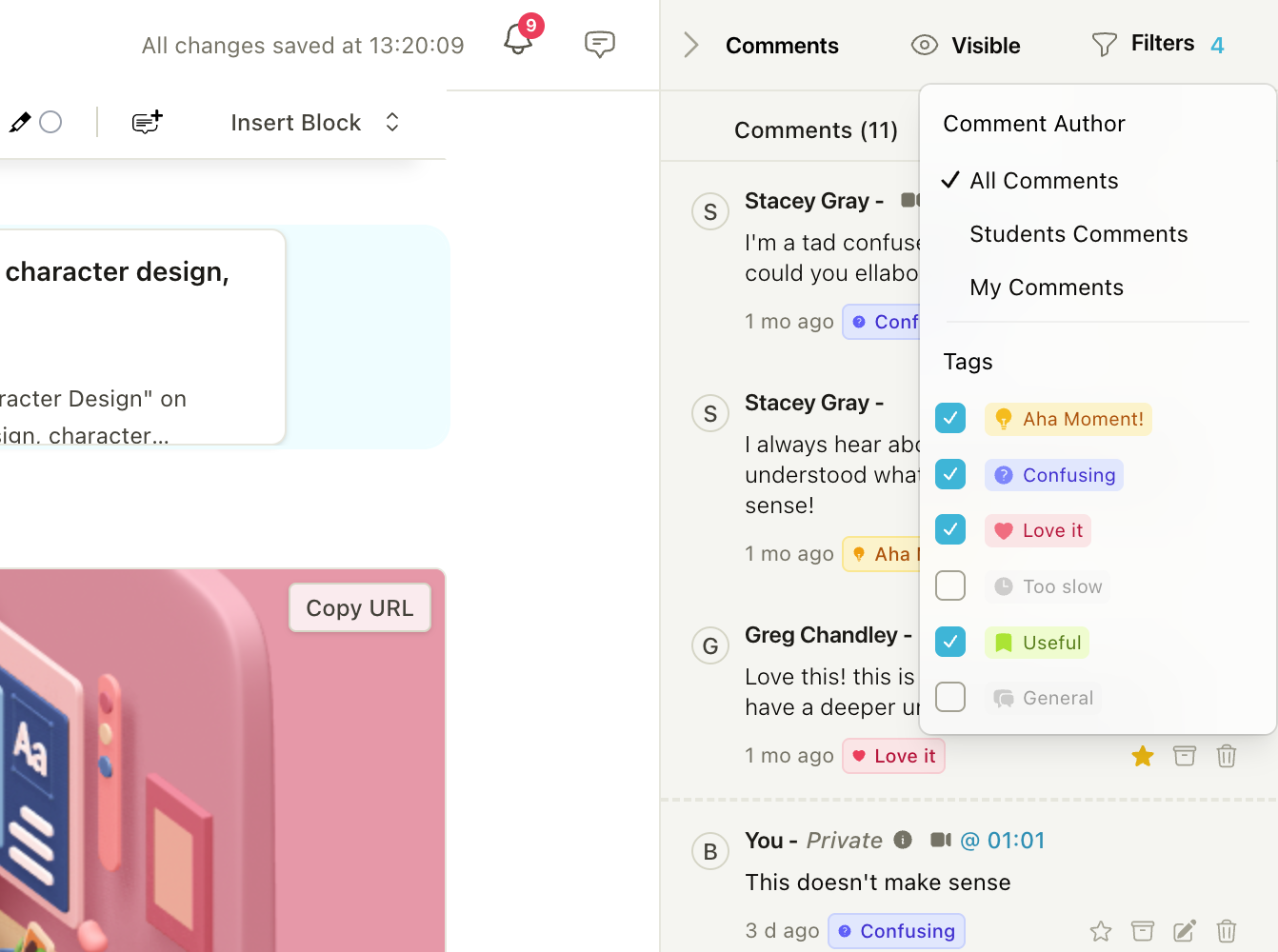The width and height of the screenshot is (1278, 952).
Task: Open the notifications bell
Action: [x=518, y=40]
